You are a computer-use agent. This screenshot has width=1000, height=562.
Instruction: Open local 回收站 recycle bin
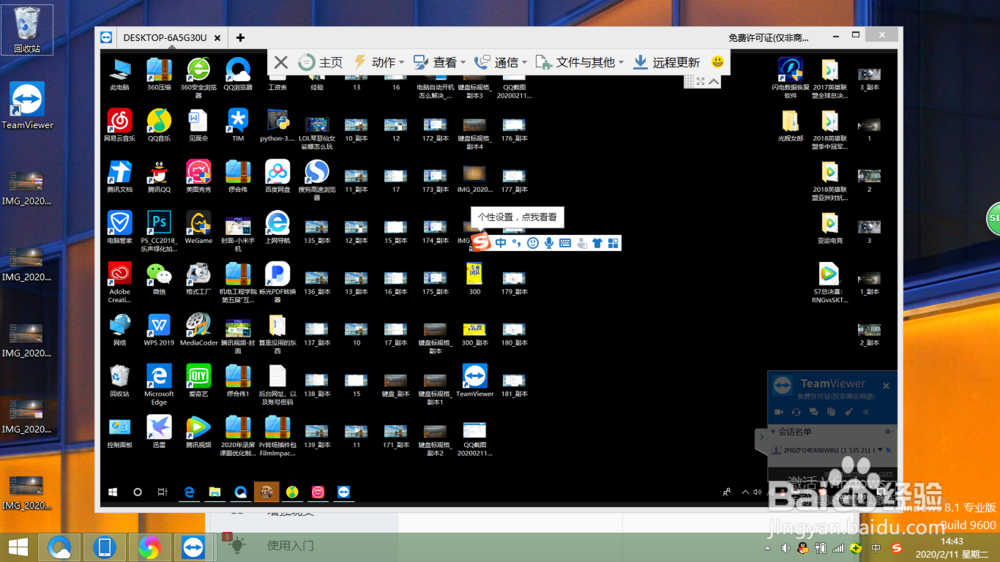click(x=27, y=30)
